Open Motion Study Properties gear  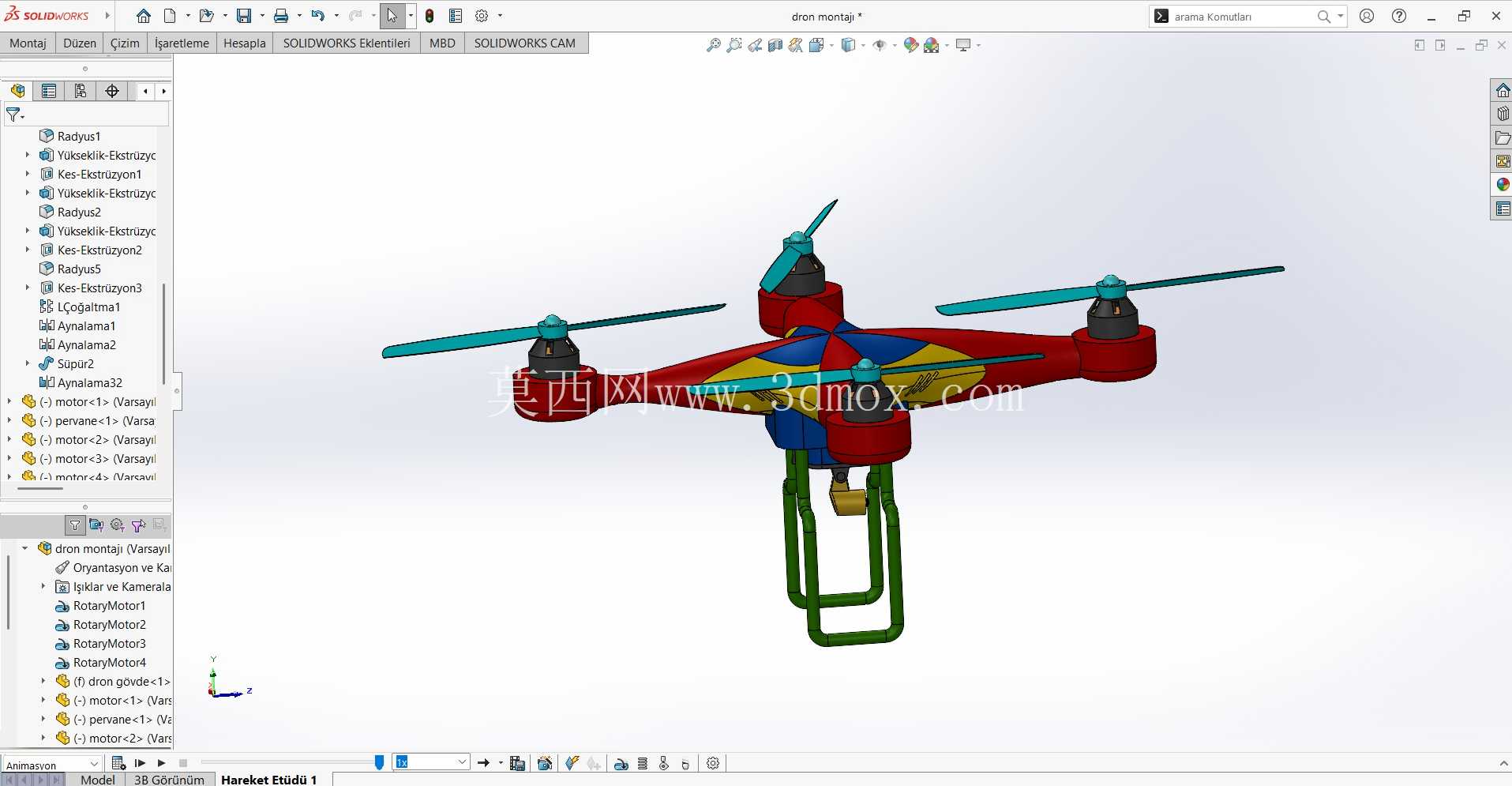tap(713, 763)
